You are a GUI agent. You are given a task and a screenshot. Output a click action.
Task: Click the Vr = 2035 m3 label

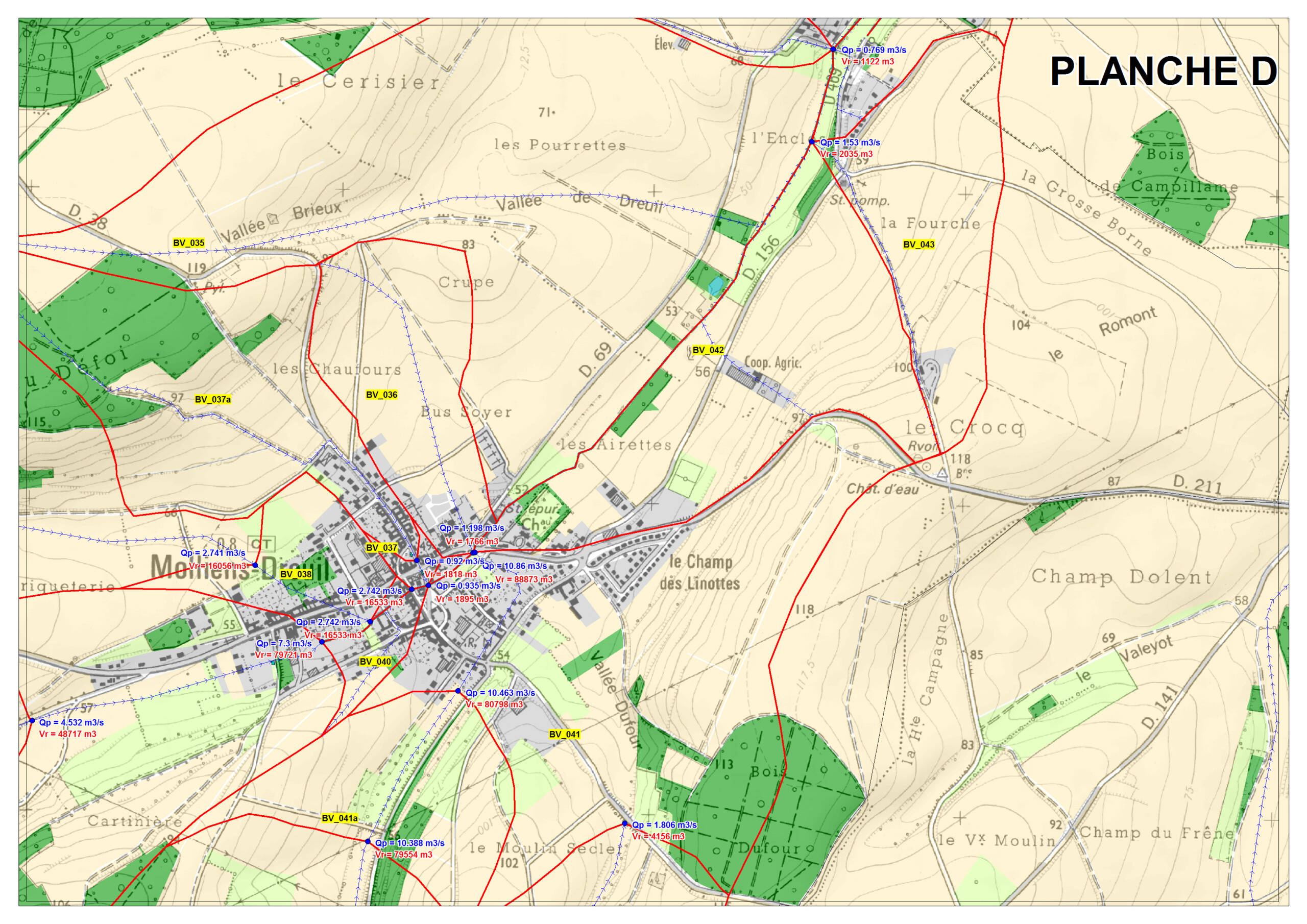(x=846, y=154)
